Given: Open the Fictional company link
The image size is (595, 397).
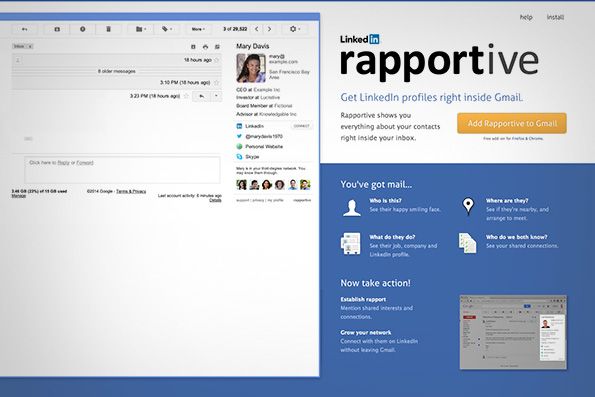Looking at the screenshot, I should coord(283,106).
